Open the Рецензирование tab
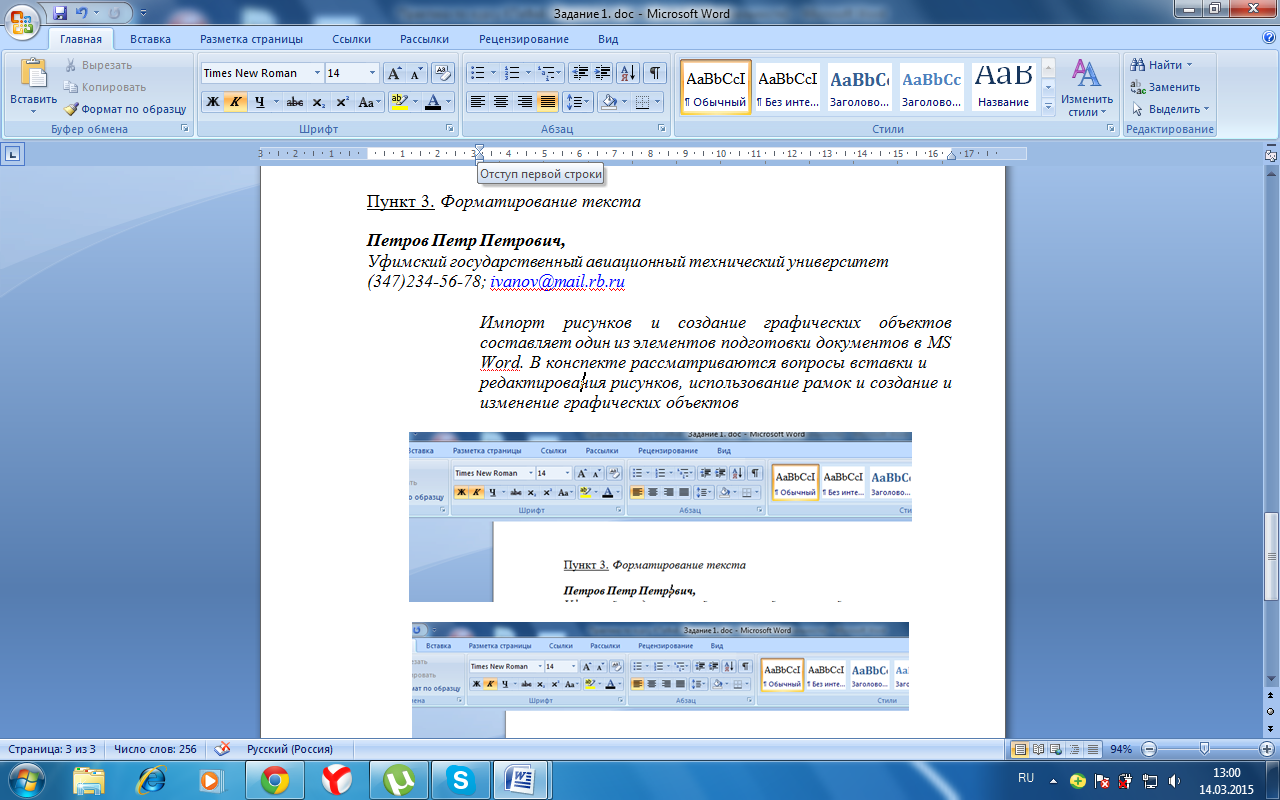This screenshot has height=800, width=1280. 524,39
